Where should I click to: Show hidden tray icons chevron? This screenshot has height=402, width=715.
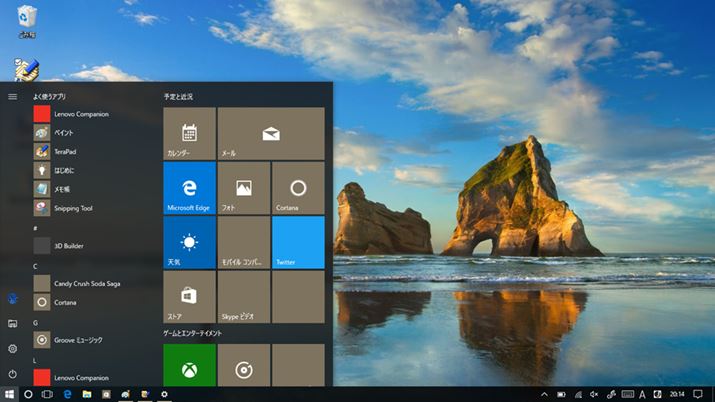pos(544,394)
